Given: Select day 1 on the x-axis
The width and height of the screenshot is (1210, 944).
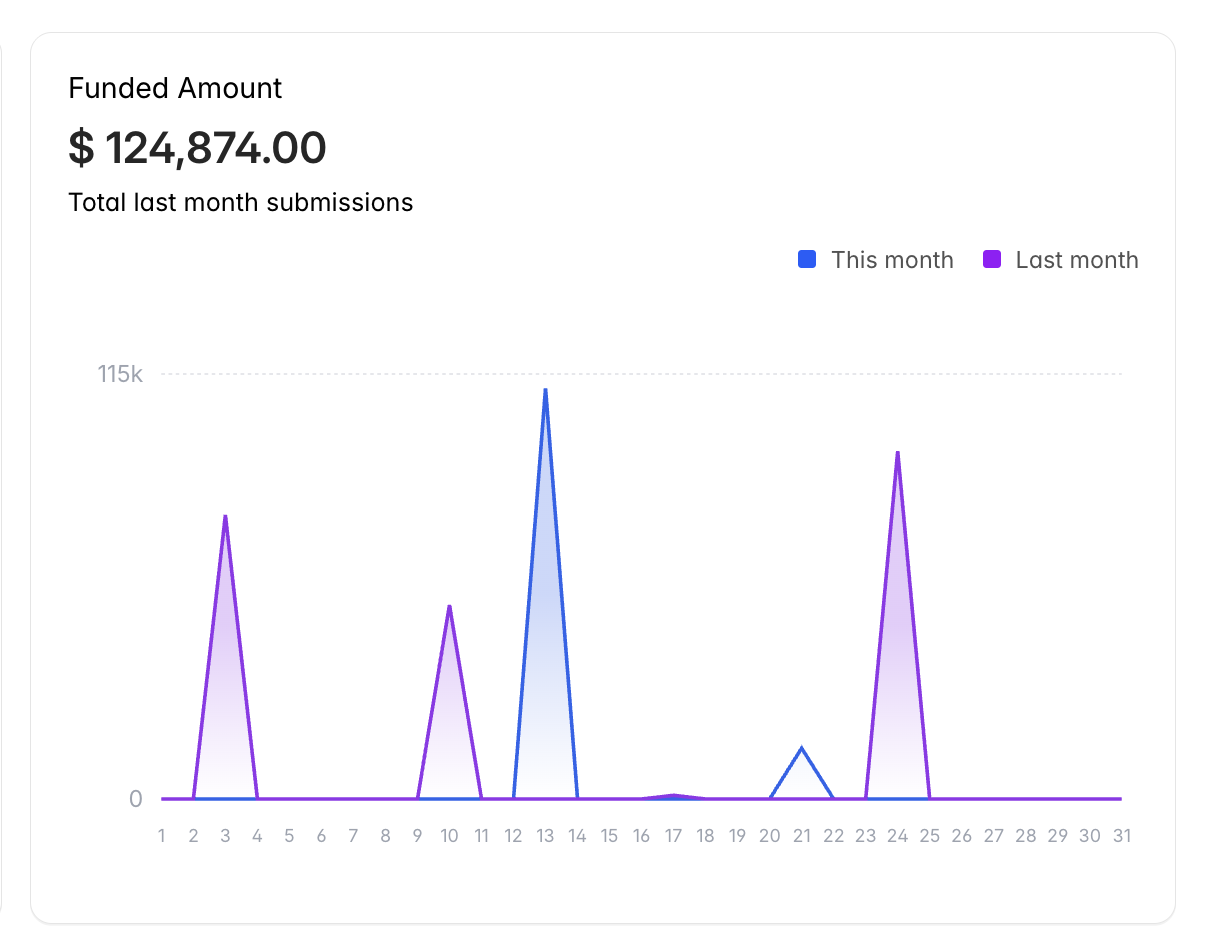Looking at the screenshot, I should coord(161,836).
